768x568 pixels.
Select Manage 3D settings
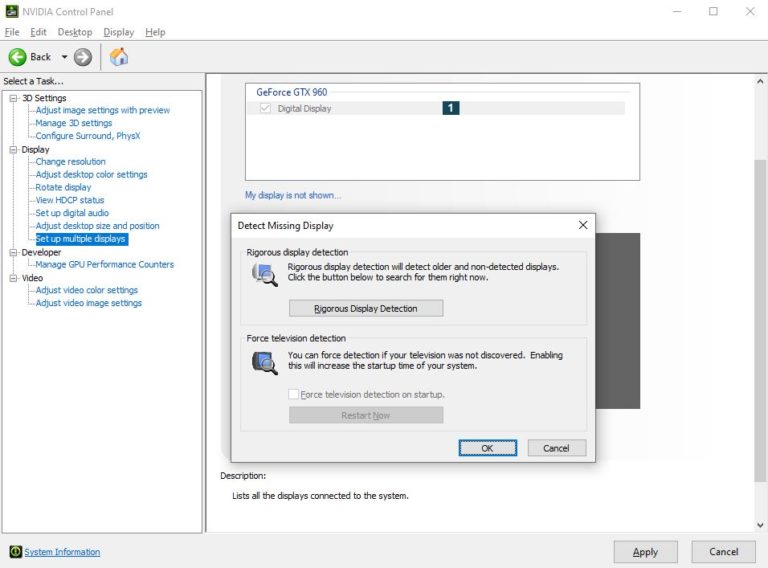pos(73,123)
